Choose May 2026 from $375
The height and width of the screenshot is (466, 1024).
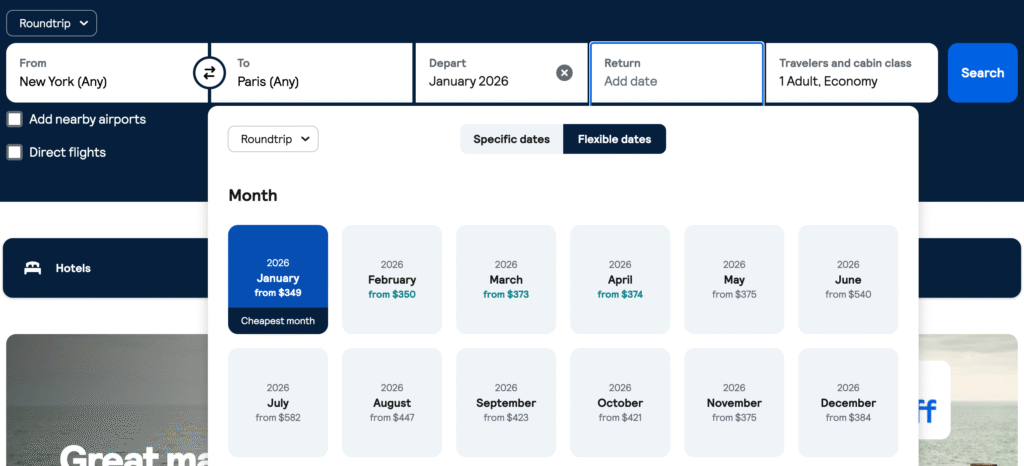click(734, 279)
